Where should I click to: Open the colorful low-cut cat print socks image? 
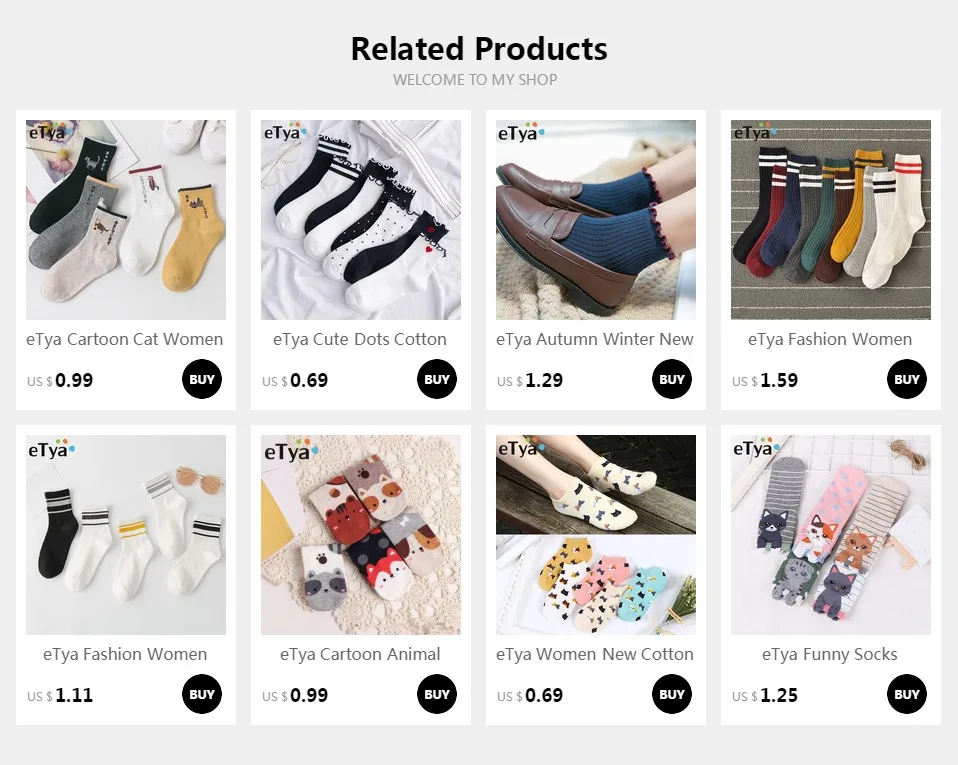pyautogui.click(x=596, y=535)
